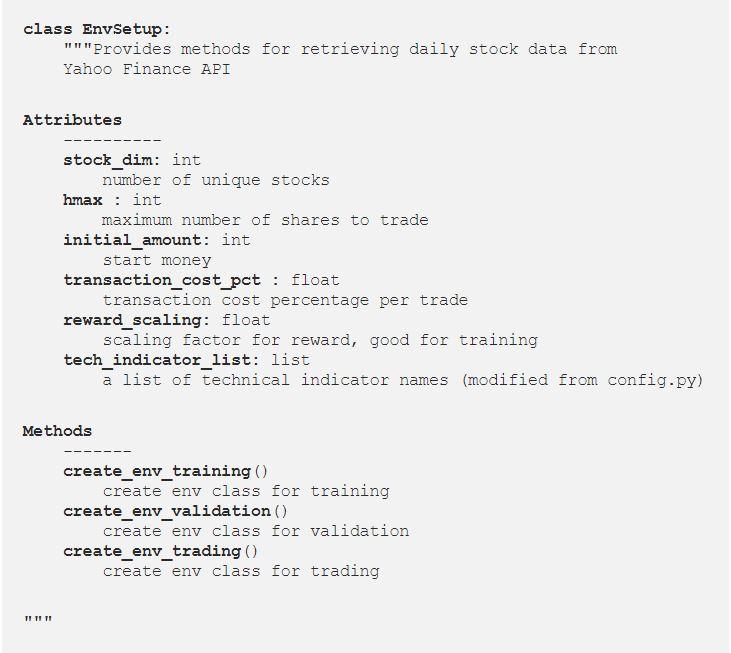
Task: Click the create_env_trading() method
Action: click(160, 551)
